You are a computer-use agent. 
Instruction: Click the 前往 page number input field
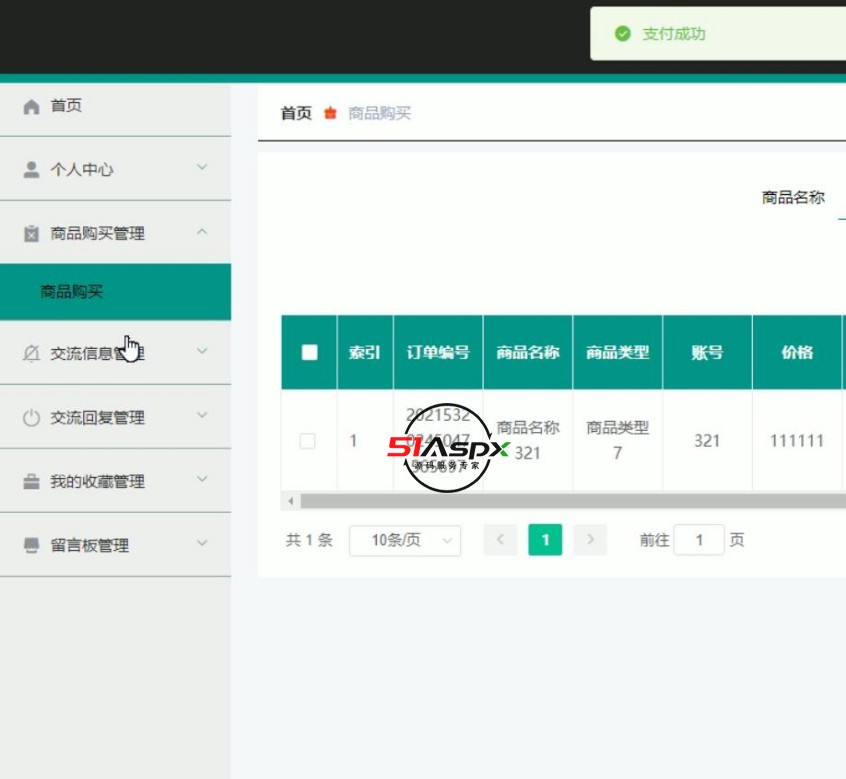tap(700, 539)
